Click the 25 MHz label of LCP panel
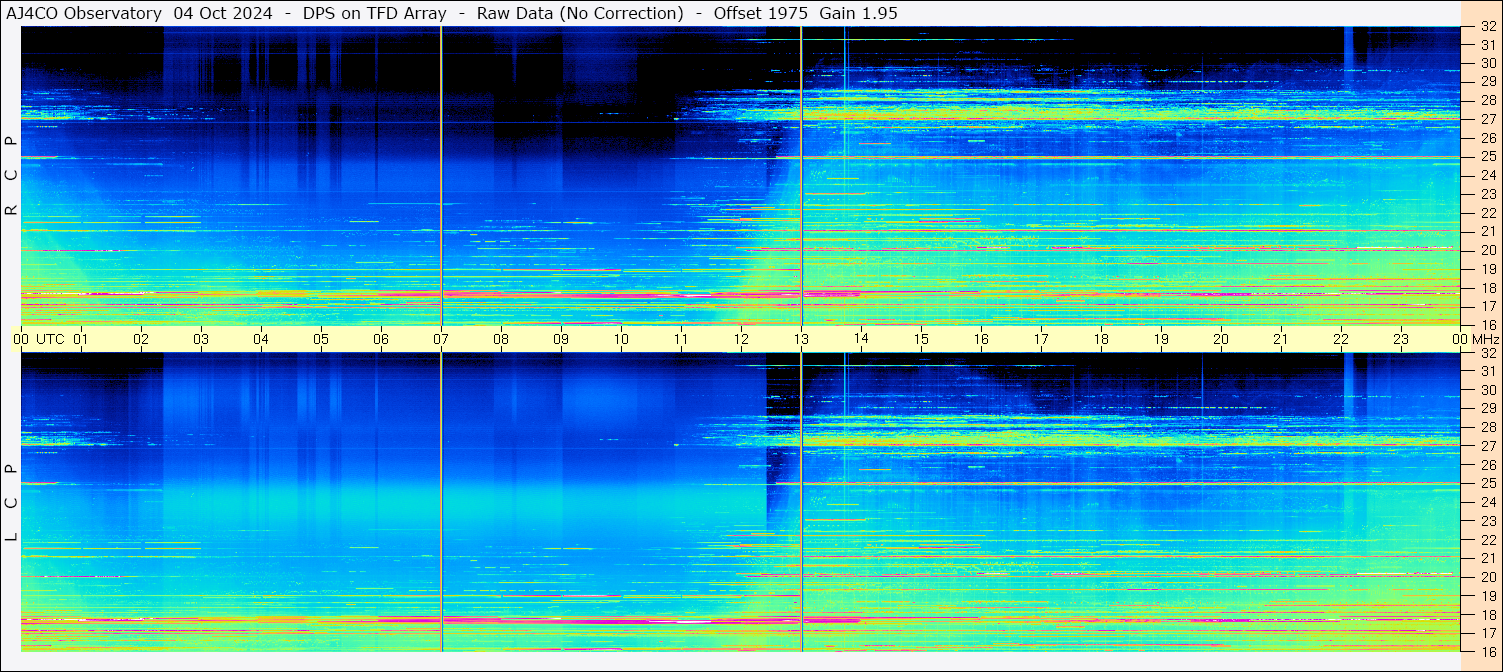1503x672 pixels. pos(1487,484)
